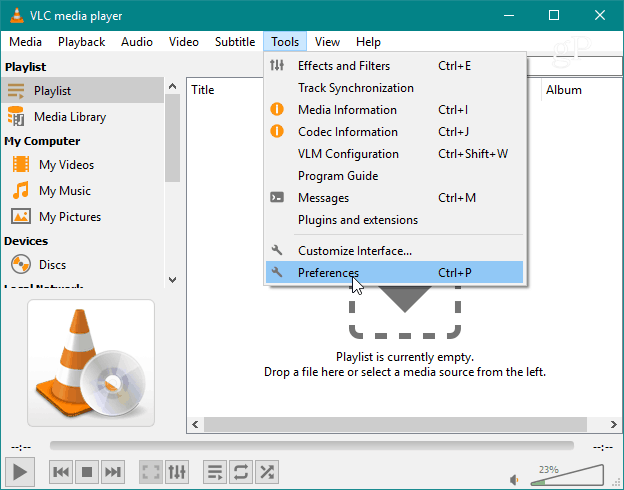Open extended settings from bottom toolbar
The height and width of the screenshot is (490, 624).
[x=177, y=472]
